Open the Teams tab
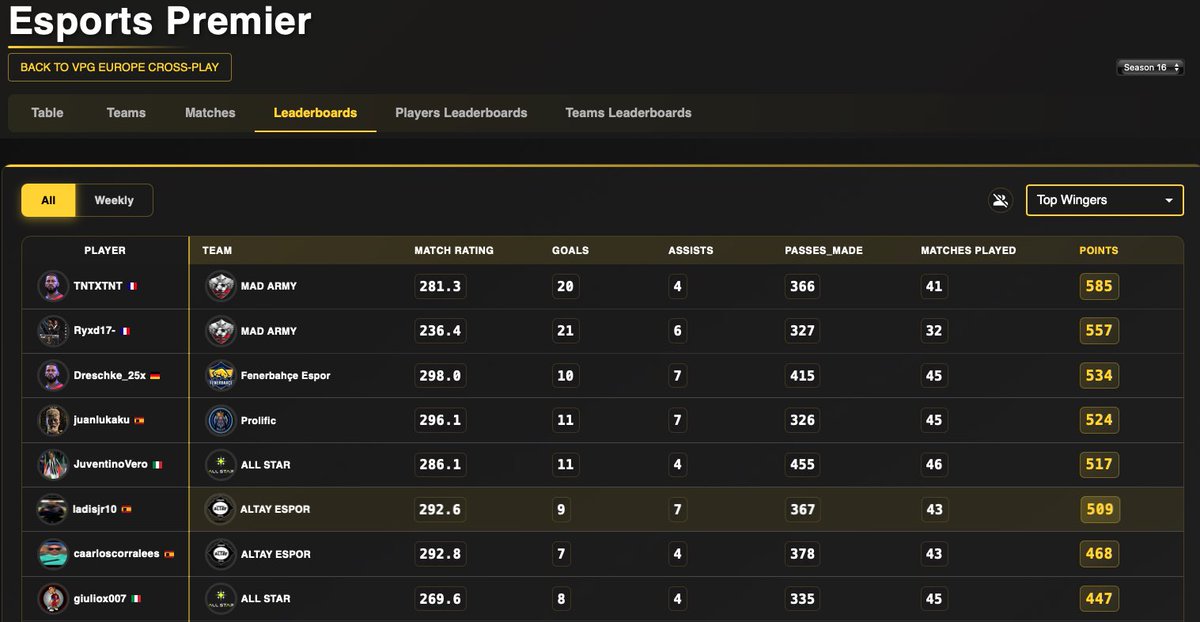The height and width of the screenshot is (622, 1200). pyautogui.click(x=126, y=113)
